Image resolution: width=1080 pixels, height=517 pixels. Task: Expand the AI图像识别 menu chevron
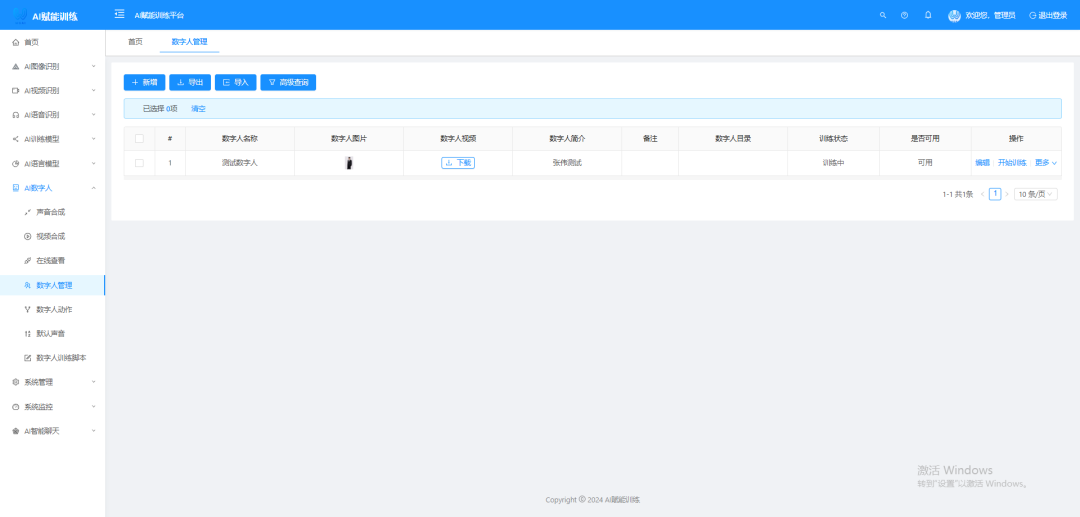click(x=94, y=66)
